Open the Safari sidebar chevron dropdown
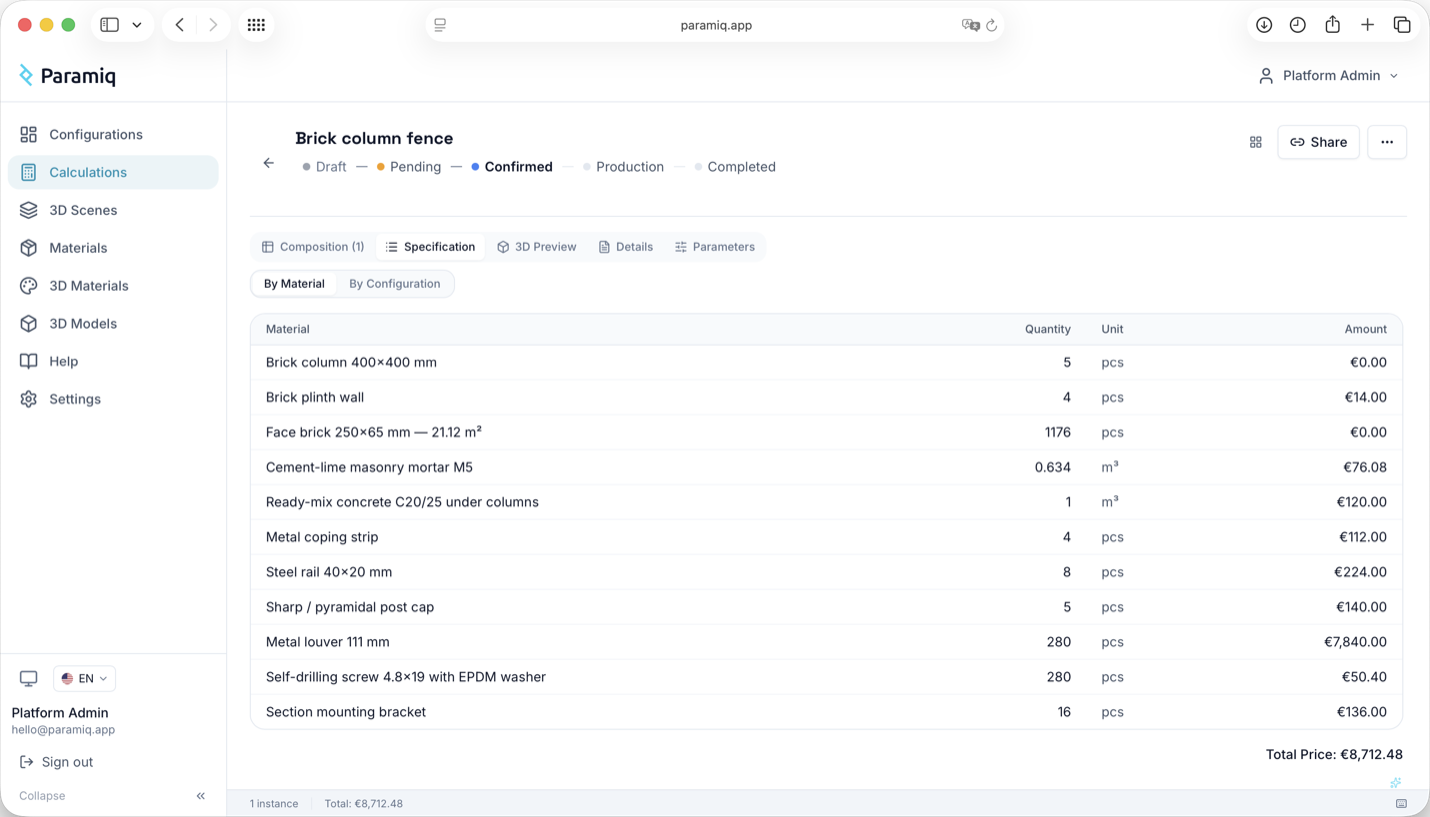Image resolution: width=1430 pixels, height=817 pixels. pyautogui.click(x=137, y=25)
